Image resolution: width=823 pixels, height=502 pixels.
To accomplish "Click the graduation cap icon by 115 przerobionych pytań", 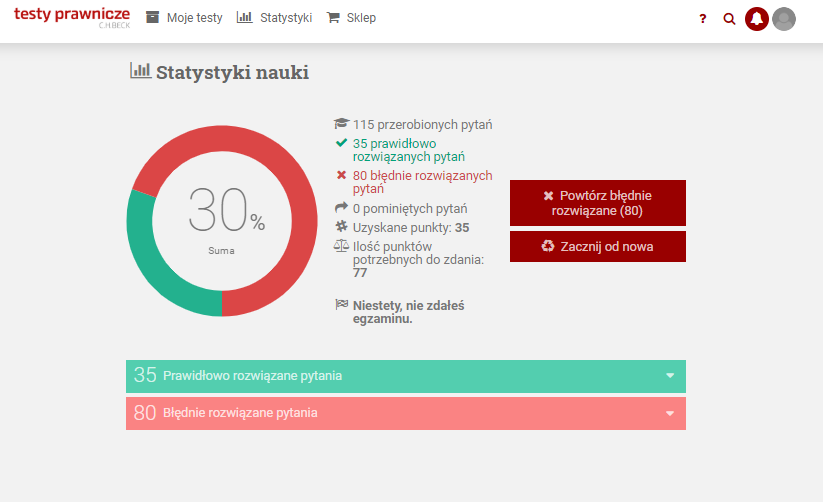I will [x=341, y=124].
